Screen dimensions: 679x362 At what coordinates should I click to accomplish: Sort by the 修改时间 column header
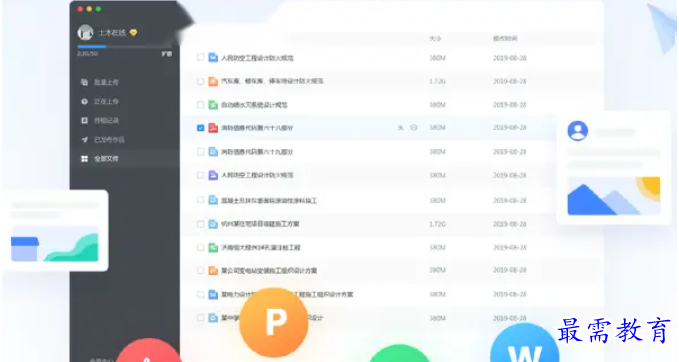505,39
